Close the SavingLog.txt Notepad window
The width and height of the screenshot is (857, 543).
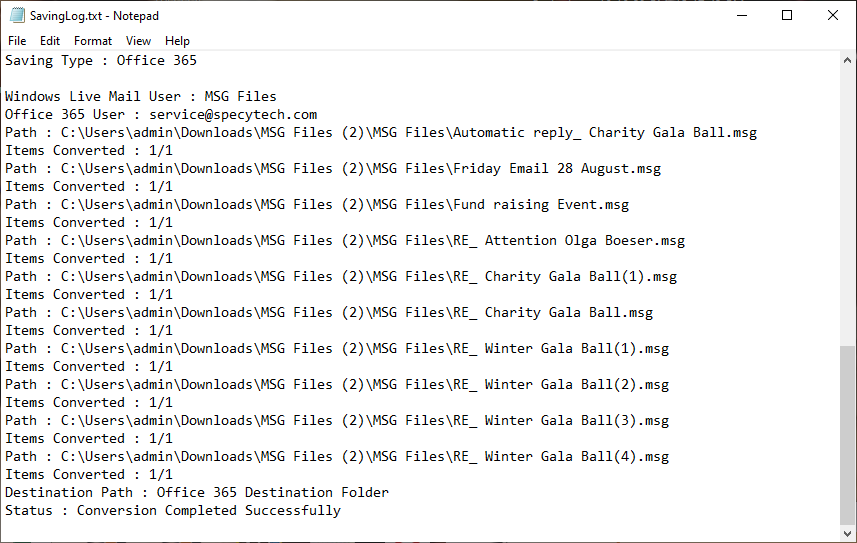832,15
